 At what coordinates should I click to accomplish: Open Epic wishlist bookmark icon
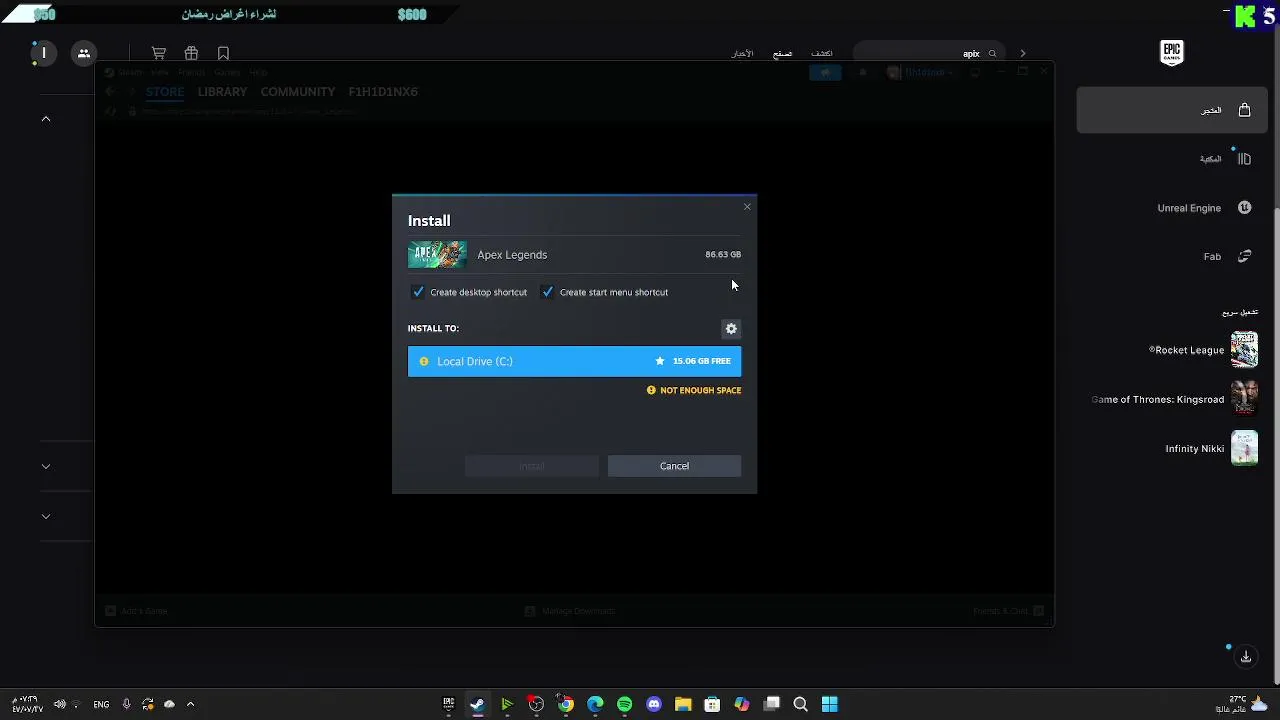[x=223, y=54]
